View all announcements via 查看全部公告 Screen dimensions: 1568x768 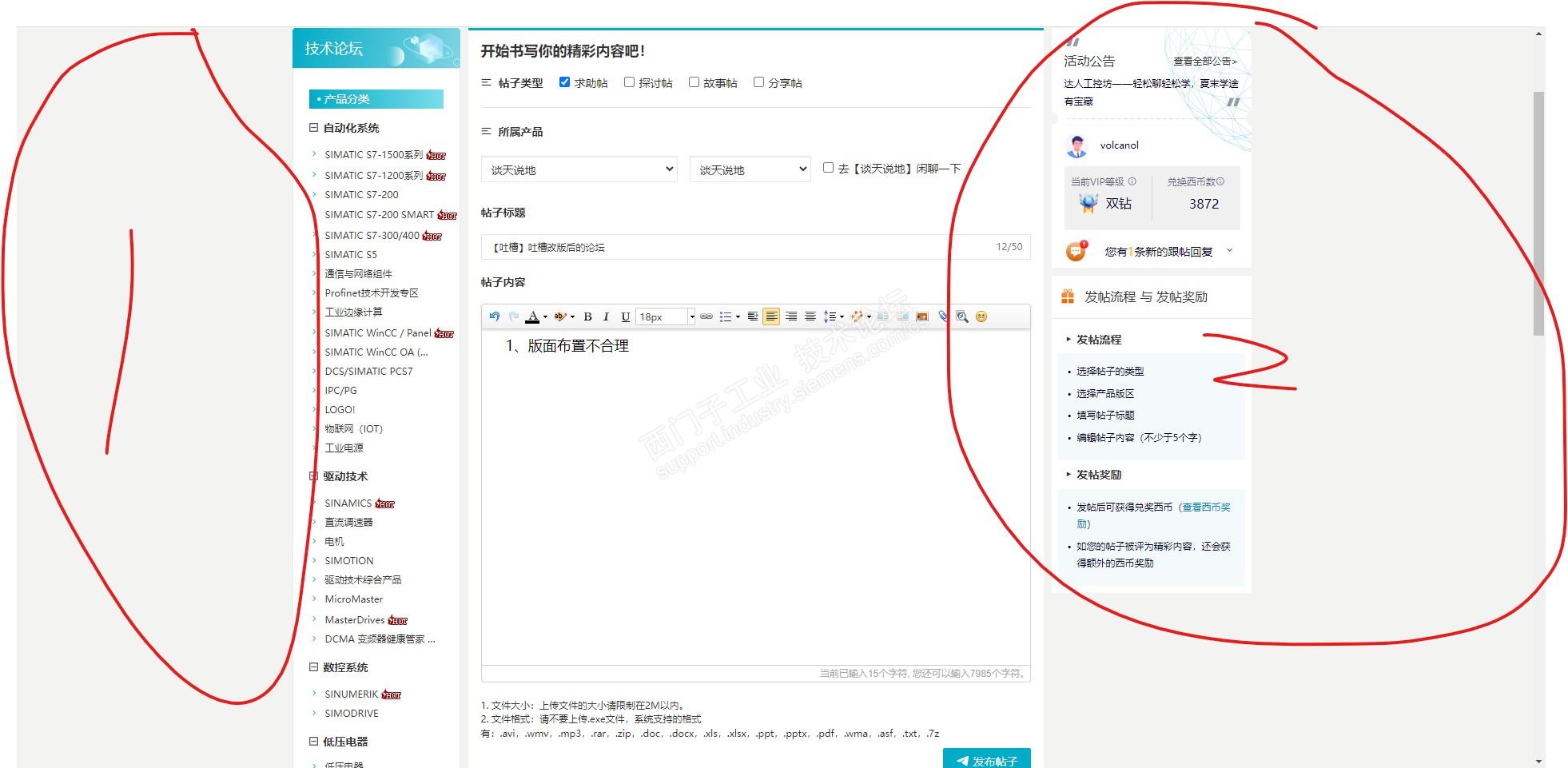1204,62
